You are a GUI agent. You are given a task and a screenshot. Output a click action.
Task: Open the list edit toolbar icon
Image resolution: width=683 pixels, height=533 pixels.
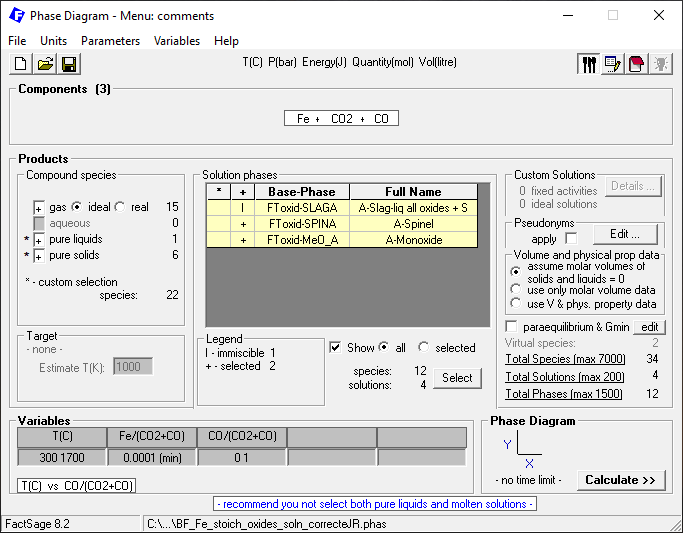point(613,64)
